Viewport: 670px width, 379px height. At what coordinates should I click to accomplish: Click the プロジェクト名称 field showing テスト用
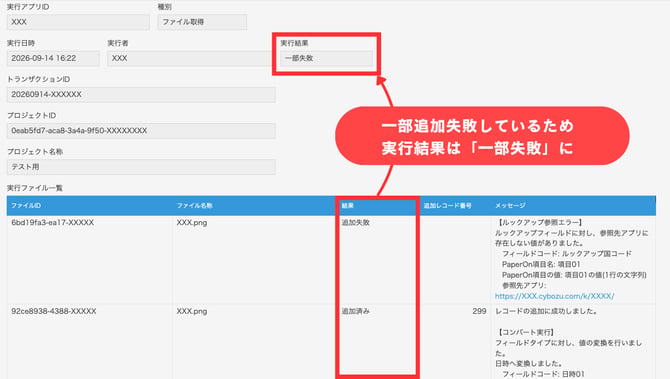141,167
